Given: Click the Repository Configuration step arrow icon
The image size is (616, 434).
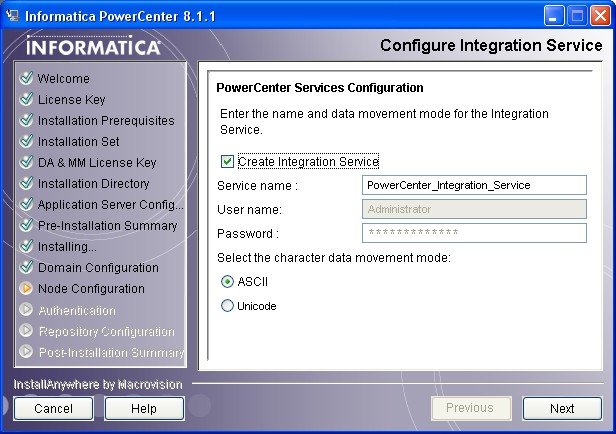Looking at the screenshot, I should (26, 330).
